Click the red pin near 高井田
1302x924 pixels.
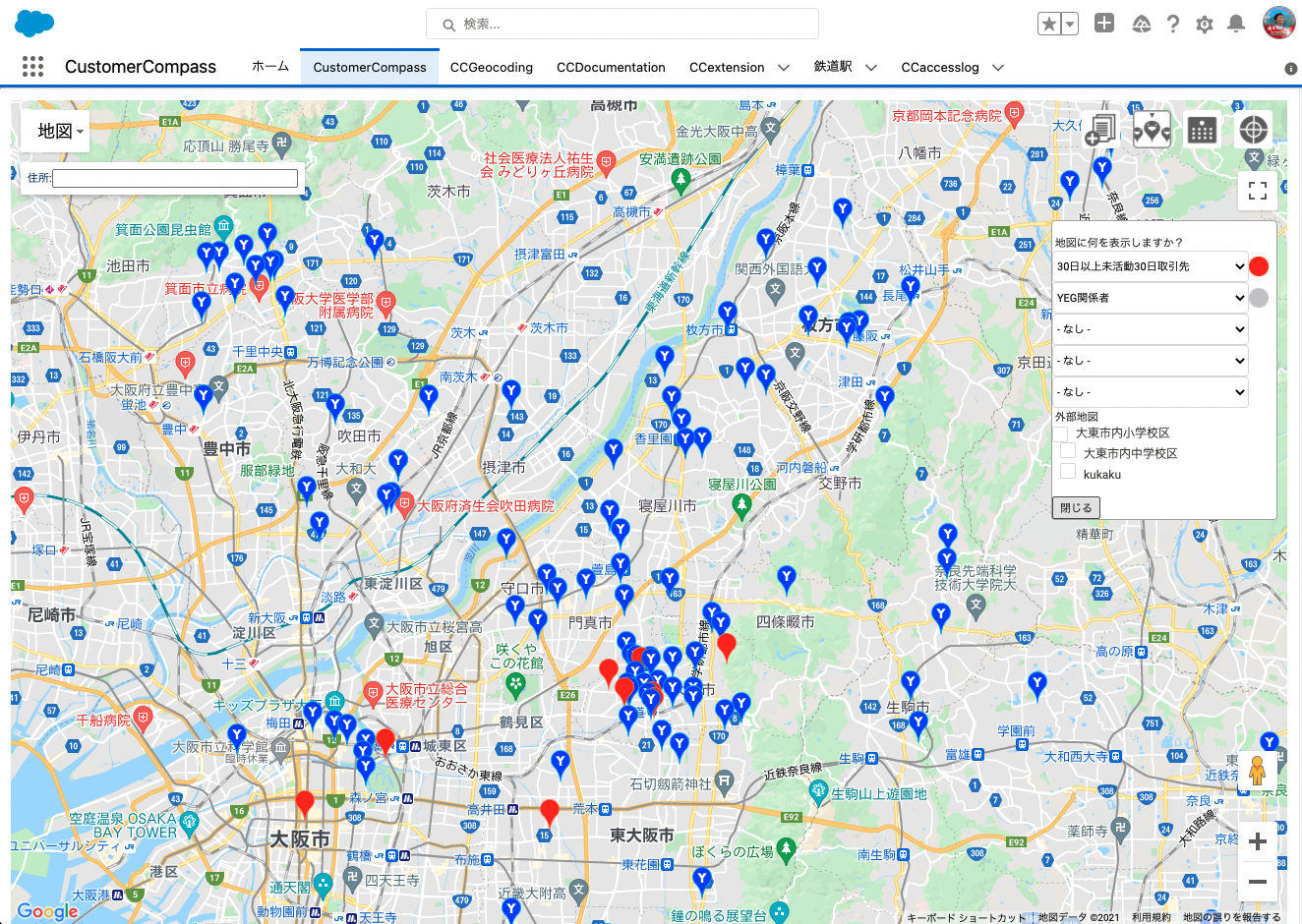550,811
